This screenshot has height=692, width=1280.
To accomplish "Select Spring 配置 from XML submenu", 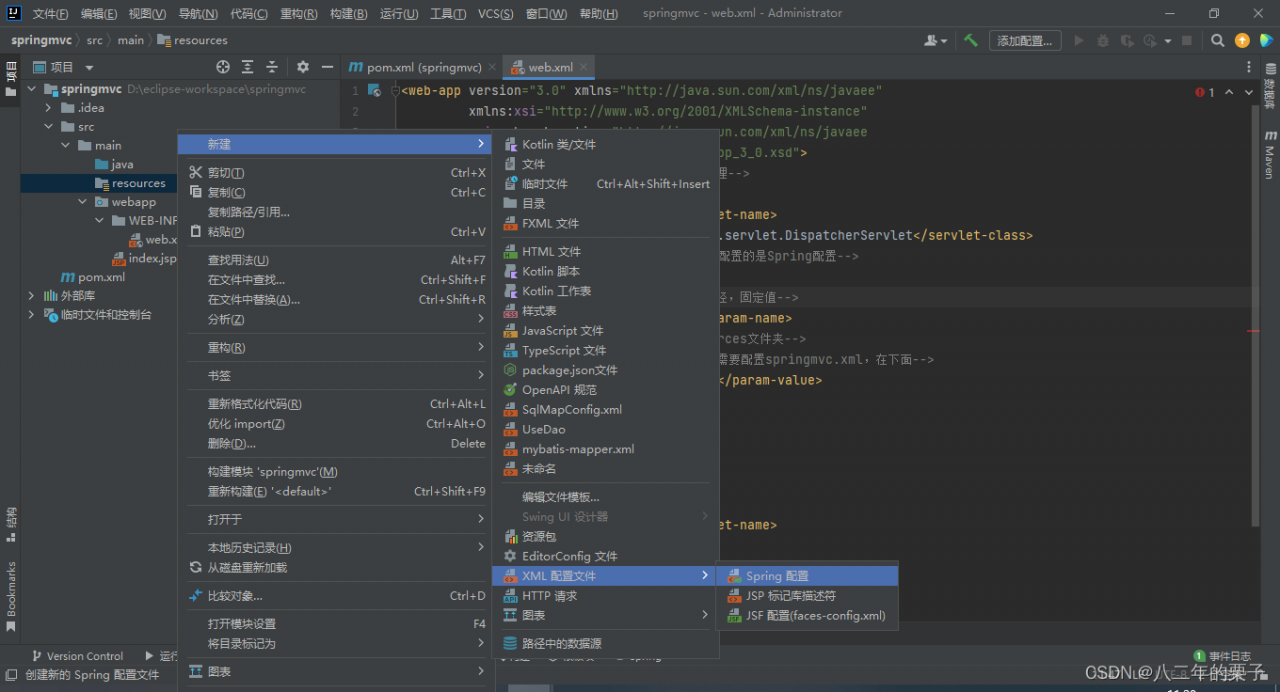I will [777, 576].
